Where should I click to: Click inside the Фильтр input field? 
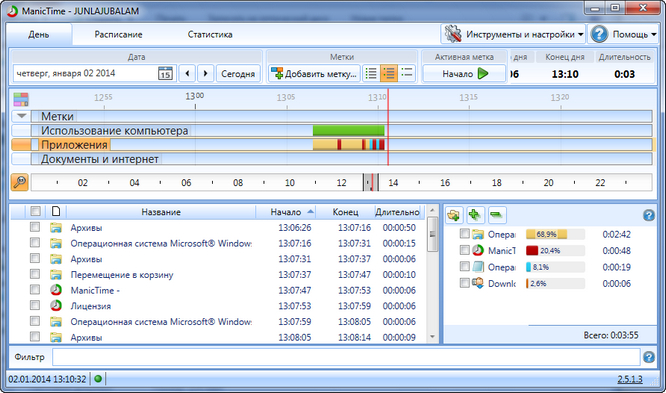click(346, 357)
